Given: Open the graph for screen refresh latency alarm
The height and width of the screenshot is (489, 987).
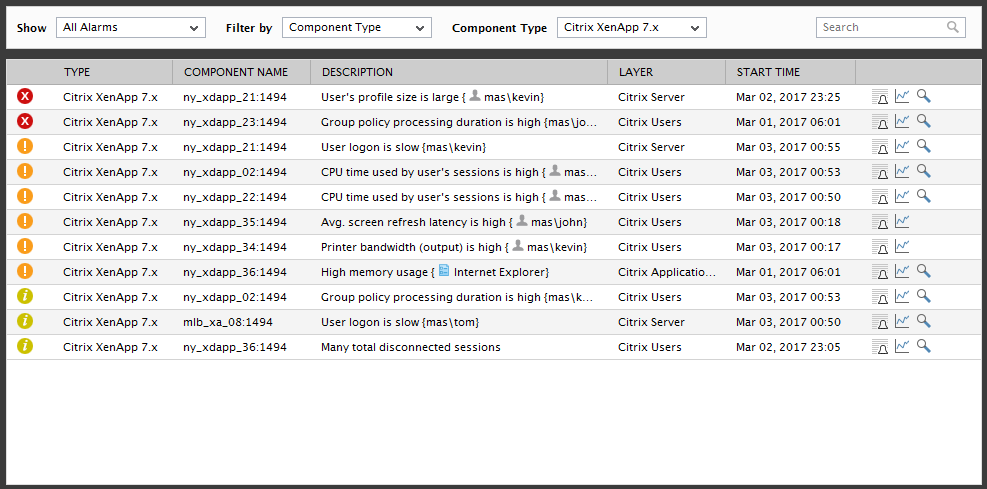Looking at the screenshot, I should 902,222.
